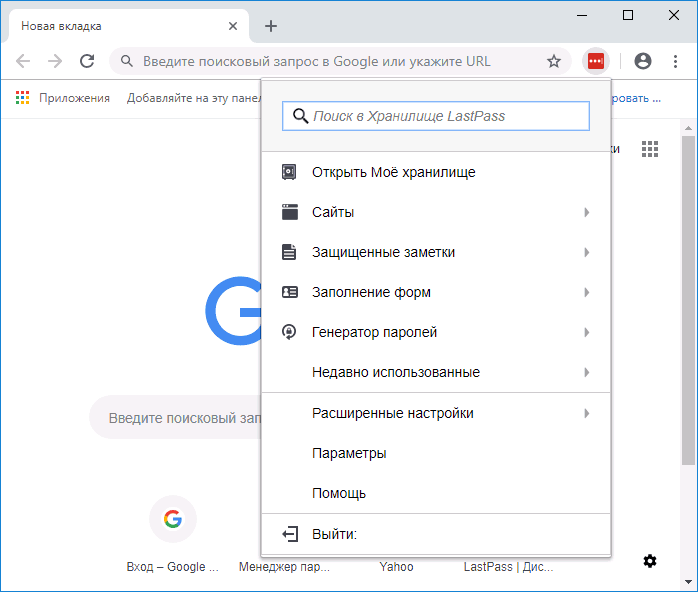This screenshot has height=592, width=698.
Task: Expand the Заполнение форм submenu arrow
Action: point(587,292)
